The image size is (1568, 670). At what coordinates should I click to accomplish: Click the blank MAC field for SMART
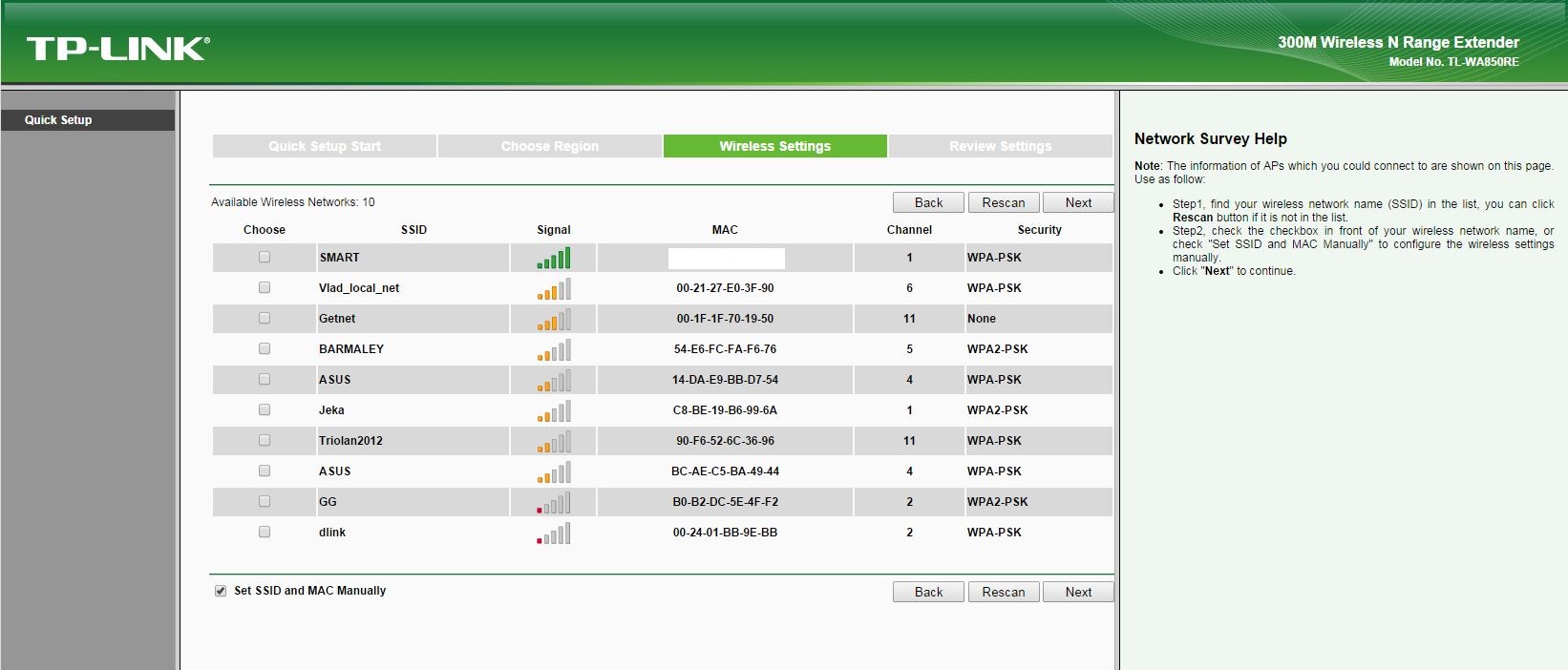pyautogui.click(x=727, y=258)
